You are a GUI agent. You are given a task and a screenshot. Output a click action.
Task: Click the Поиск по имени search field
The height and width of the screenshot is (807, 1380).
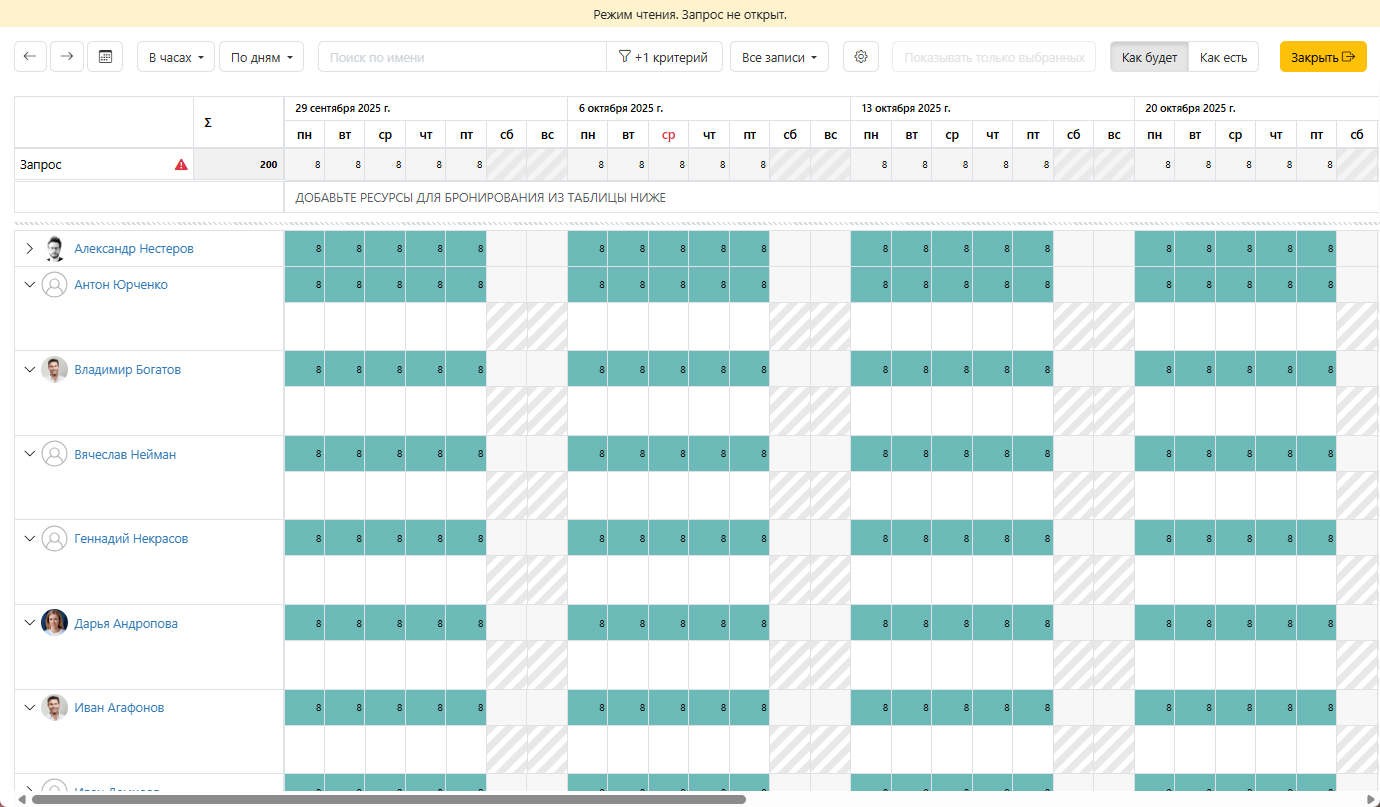tap(462, 57)
